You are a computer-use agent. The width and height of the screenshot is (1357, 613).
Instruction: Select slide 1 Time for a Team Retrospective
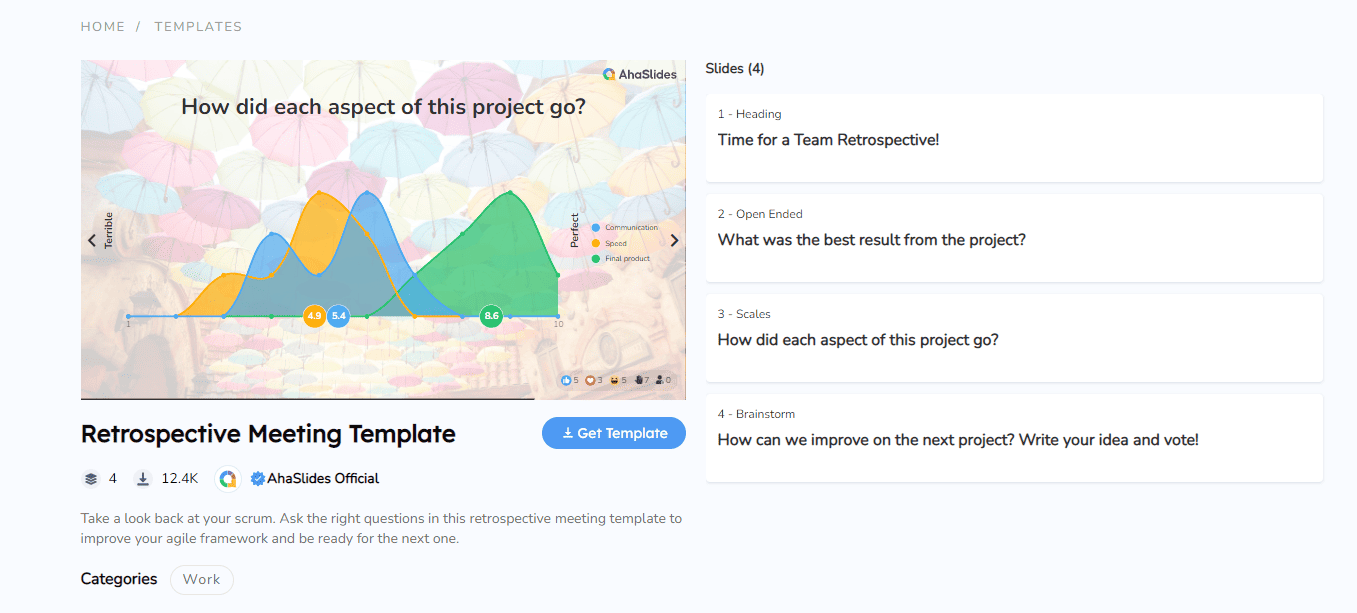tap(1014, 138)
